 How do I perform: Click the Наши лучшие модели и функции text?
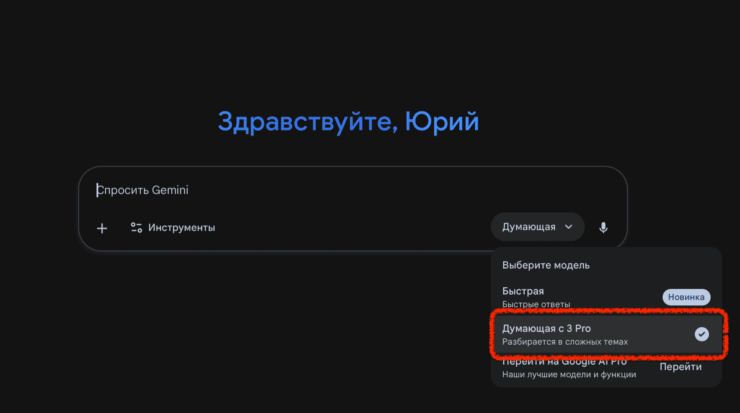pyautogui.click(x=569, y=375)
